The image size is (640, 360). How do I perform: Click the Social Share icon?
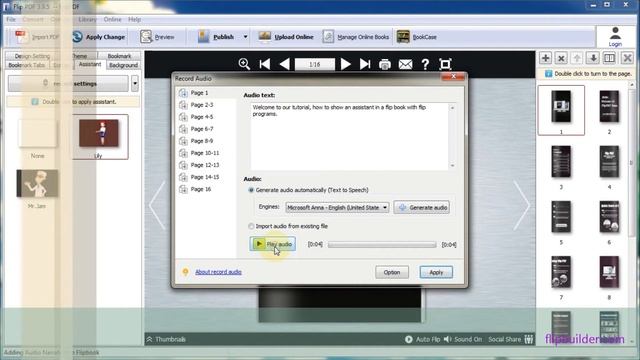529,339
